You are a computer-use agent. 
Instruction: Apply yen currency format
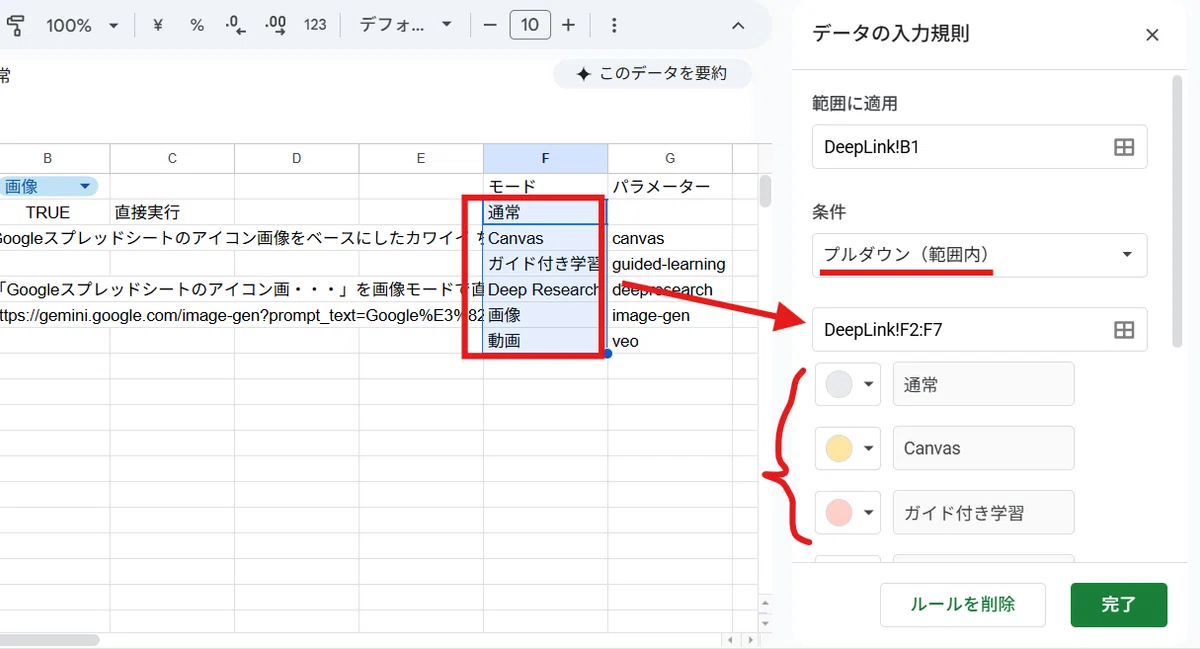[158, 25]
